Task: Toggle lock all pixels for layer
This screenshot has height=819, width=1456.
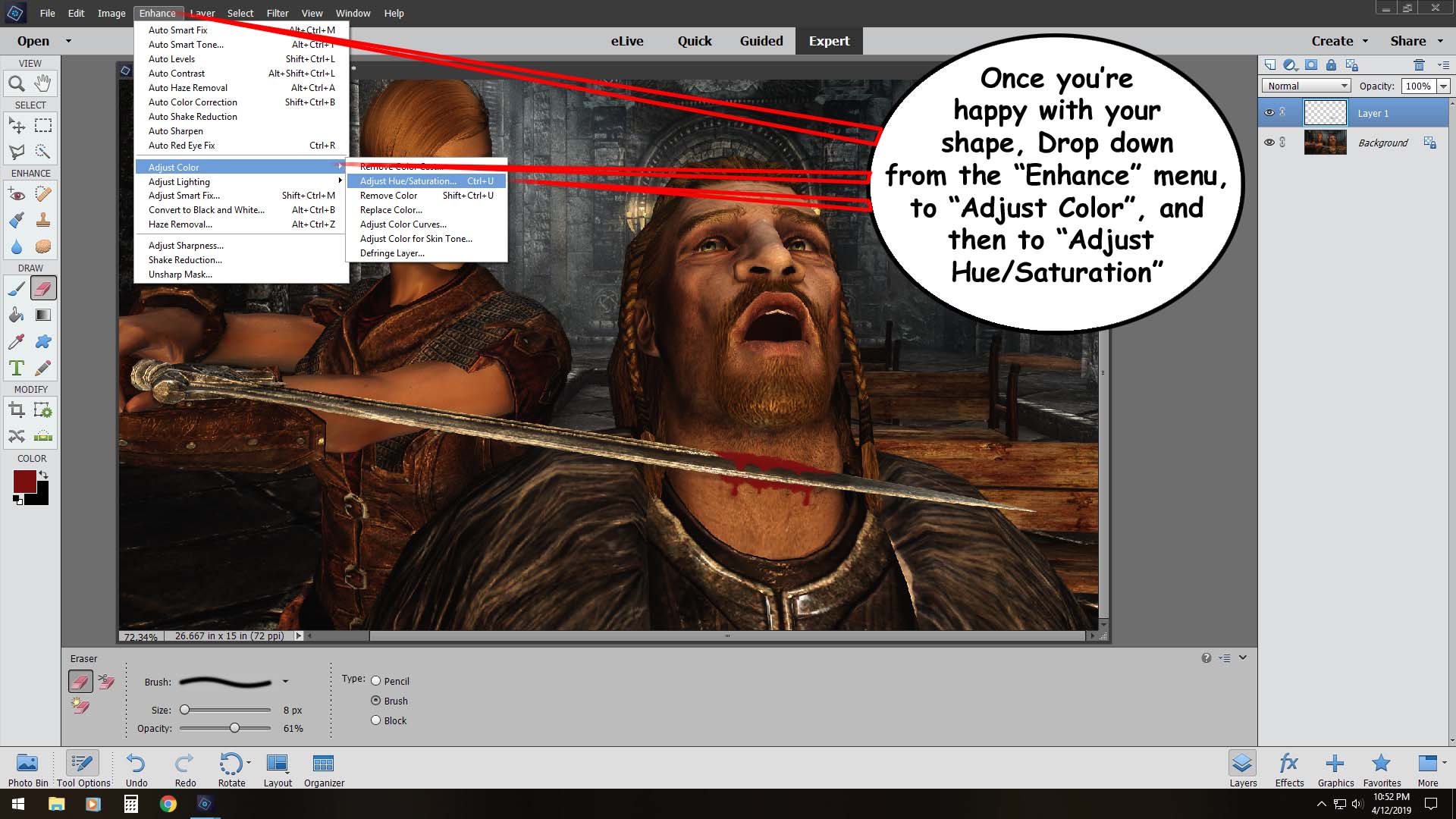Action: (1331, 64)
